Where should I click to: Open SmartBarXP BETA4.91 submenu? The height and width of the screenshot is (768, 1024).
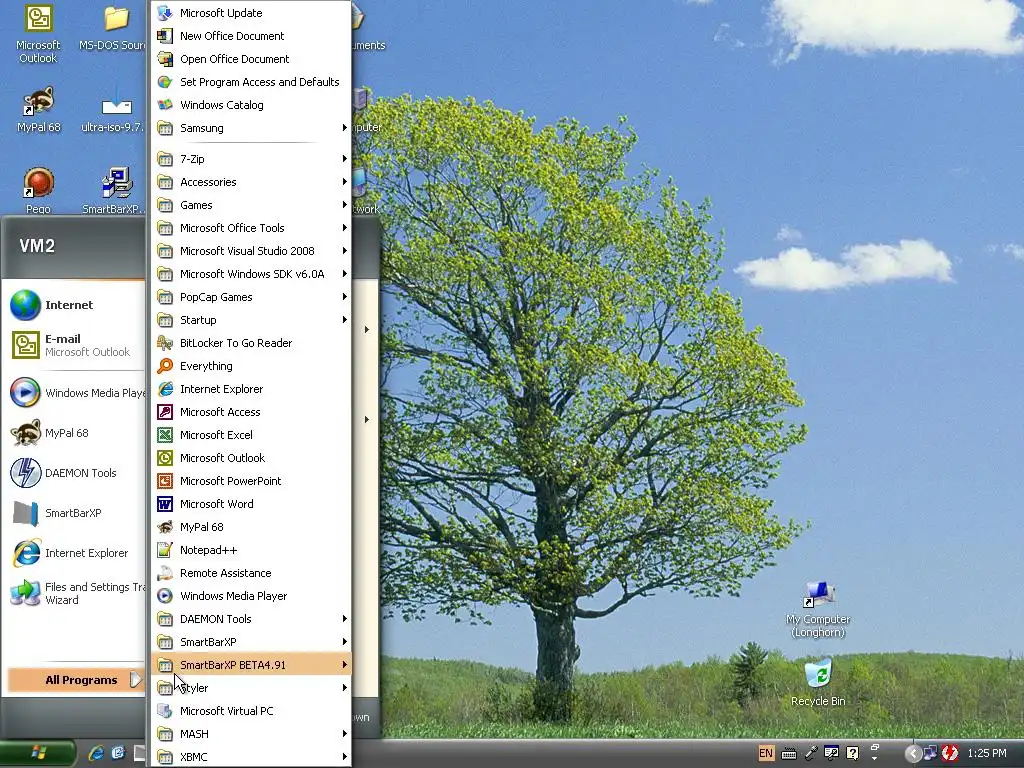251,665
